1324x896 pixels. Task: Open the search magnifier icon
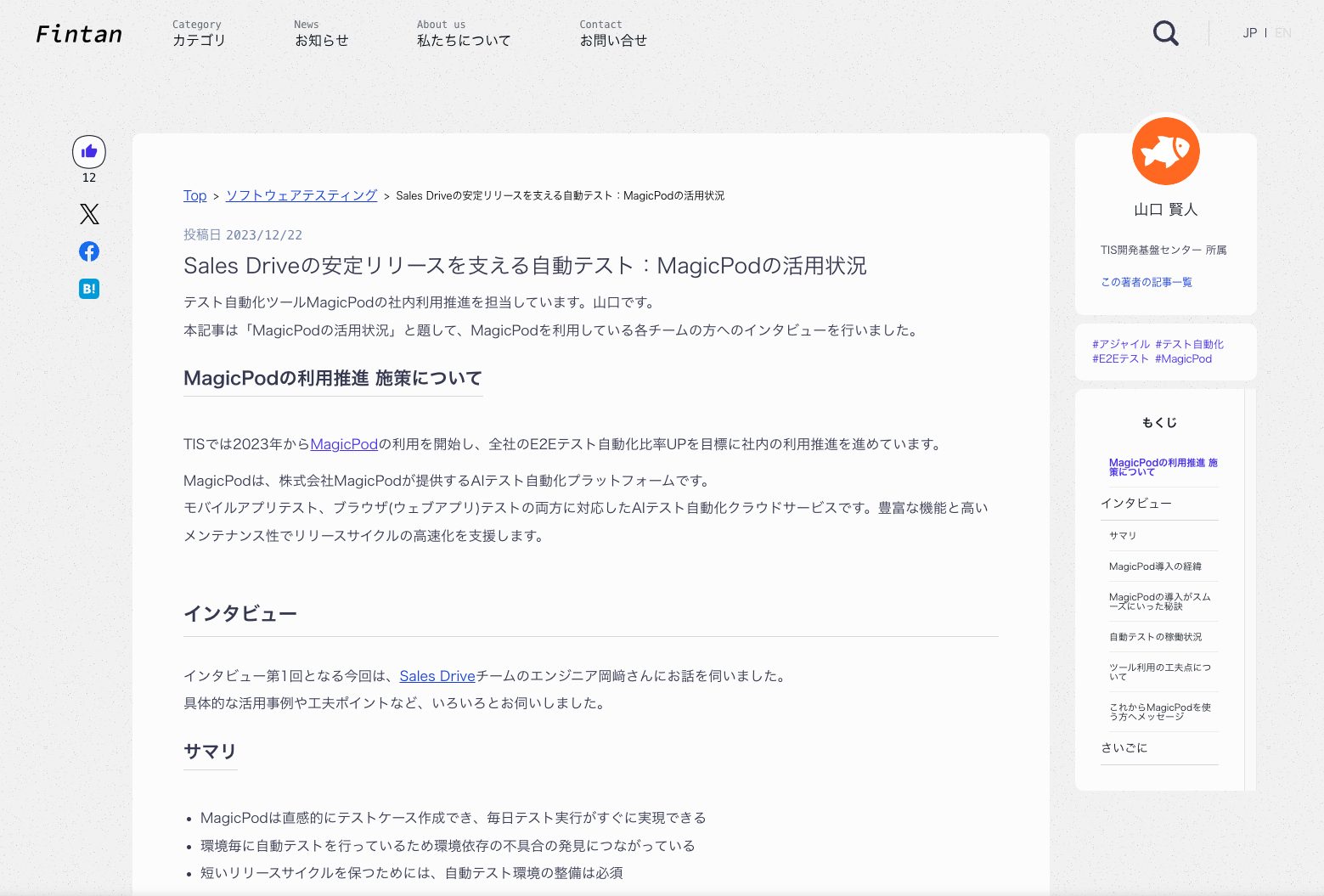1165,33
